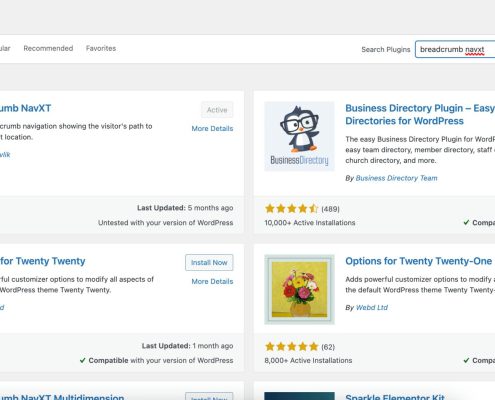The height and width of the screenshot is (400, 495).
Task: Click '10,000+ Active Installations' text
Action: coord(310,222)
